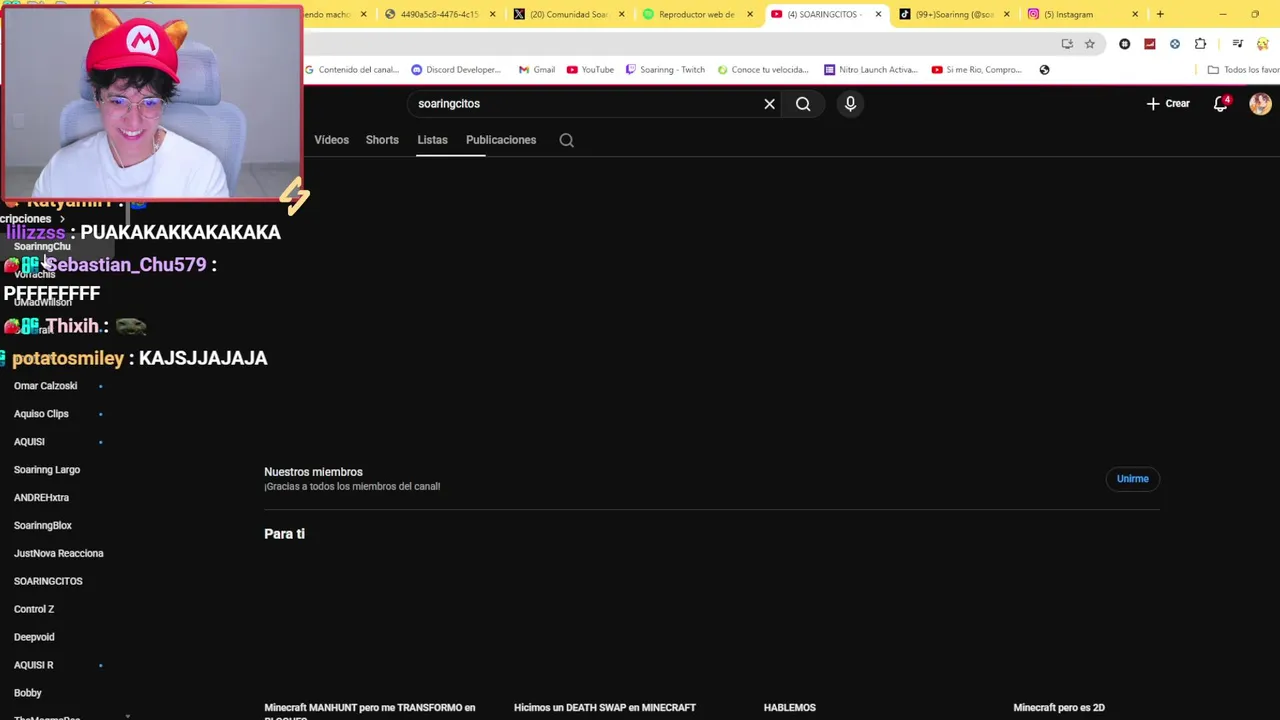The height and width of the screenshot is (720, 1280).
Task: Click the Chrome profile avatar icon
Action: click(1264, 44)
